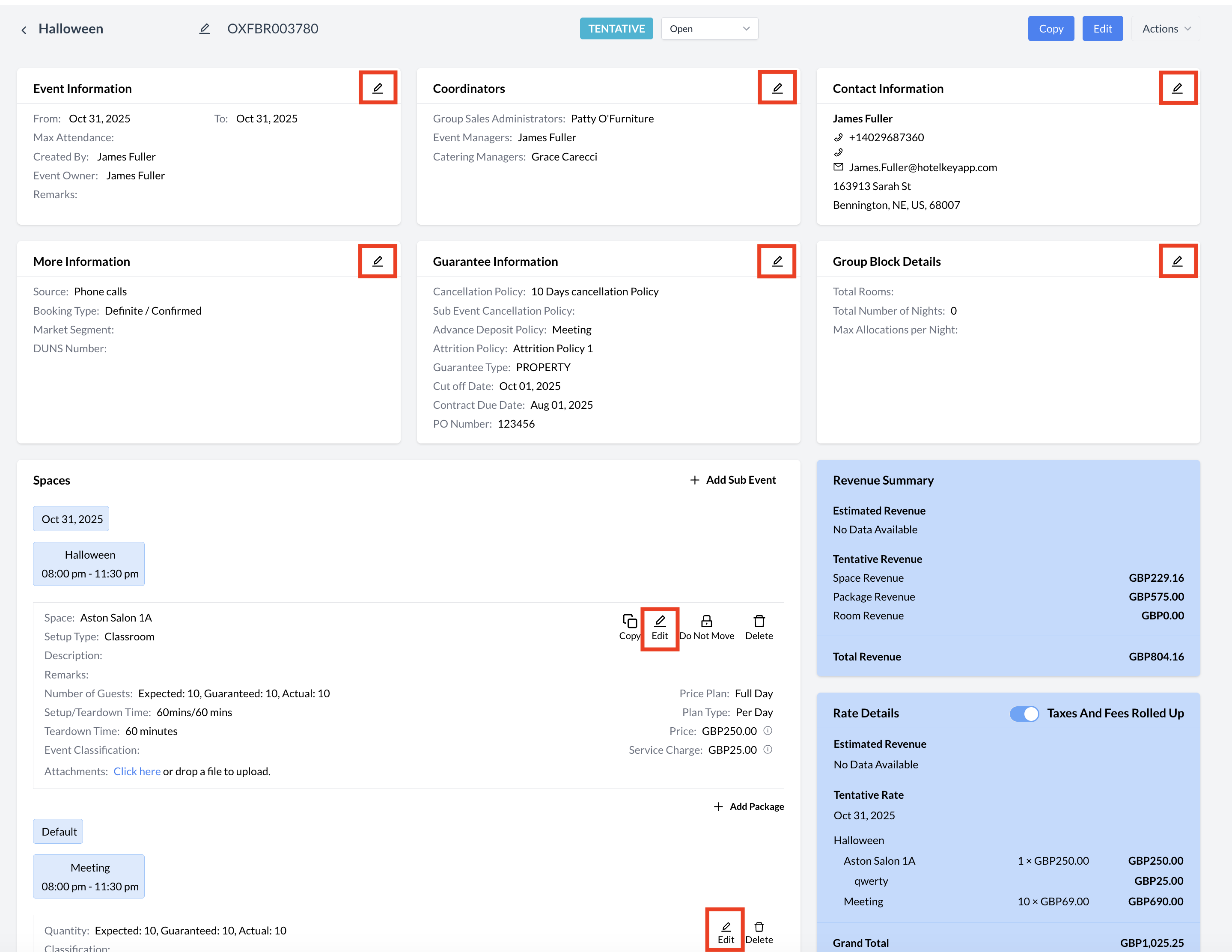Copy the Aston Salon 1A space
The width and height of the screenshot is (1232, 952).
click(x=629, y=627)
